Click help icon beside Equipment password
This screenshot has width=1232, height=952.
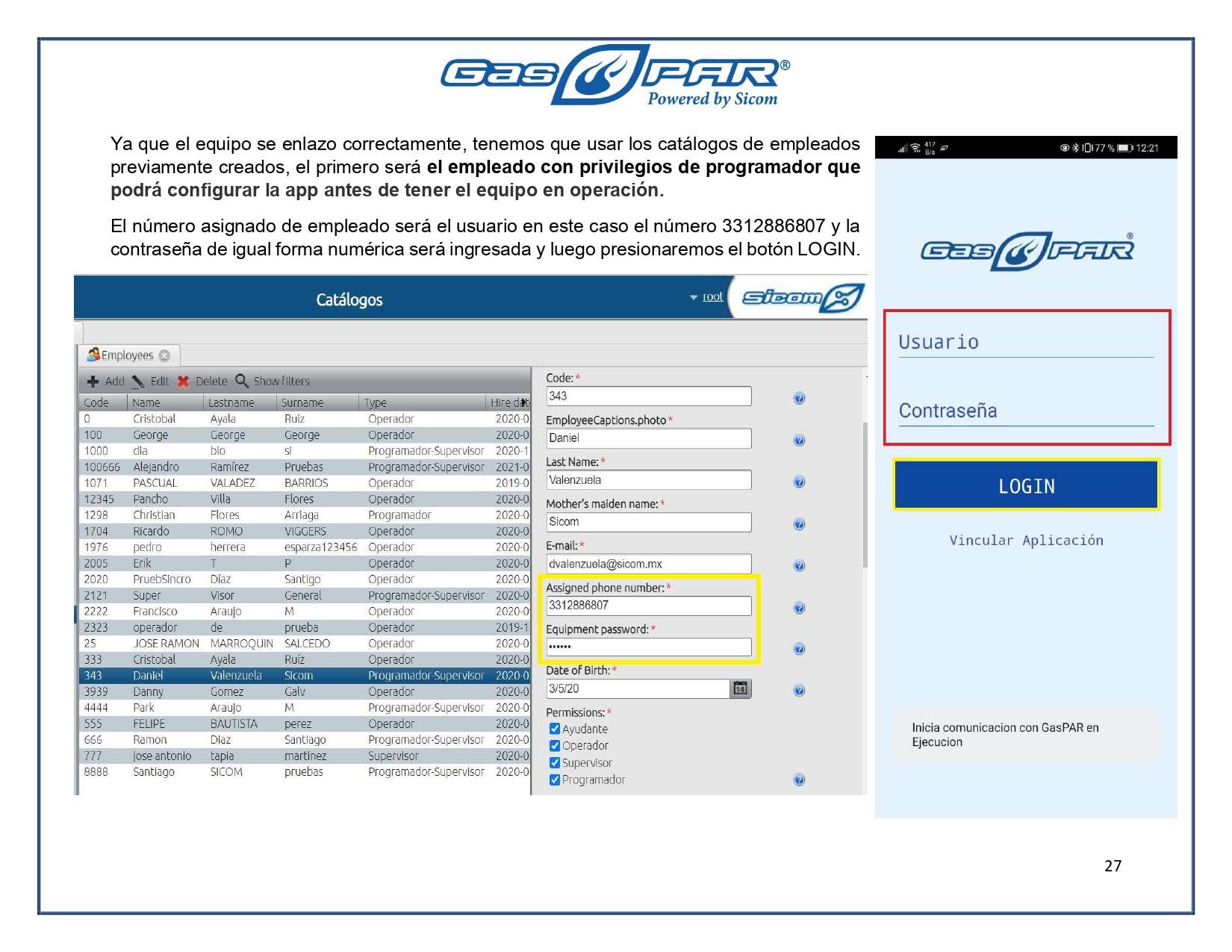point(799,649)
